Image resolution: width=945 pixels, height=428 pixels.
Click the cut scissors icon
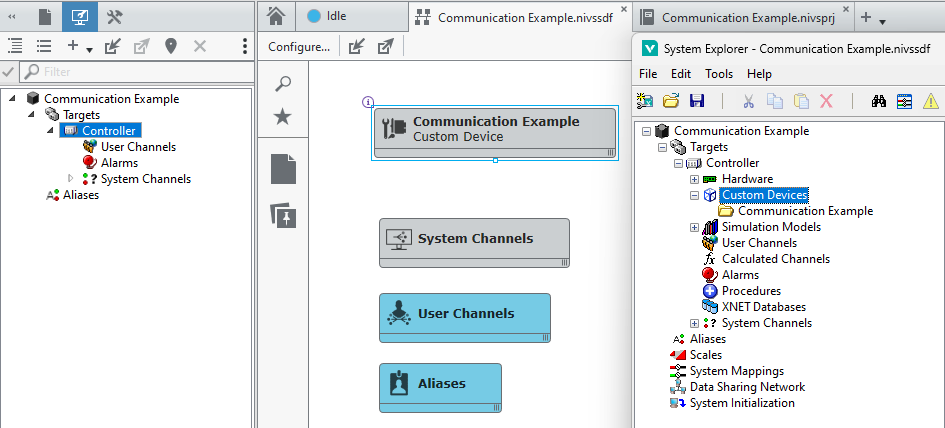(x=748, y=101)
